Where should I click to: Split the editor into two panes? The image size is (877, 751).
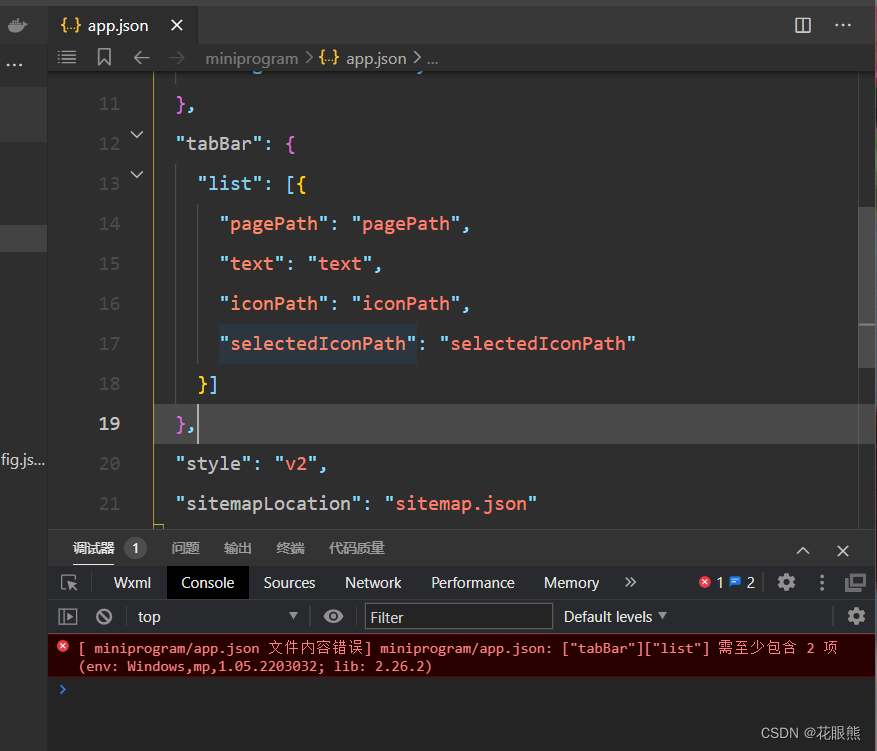(803, 25)
